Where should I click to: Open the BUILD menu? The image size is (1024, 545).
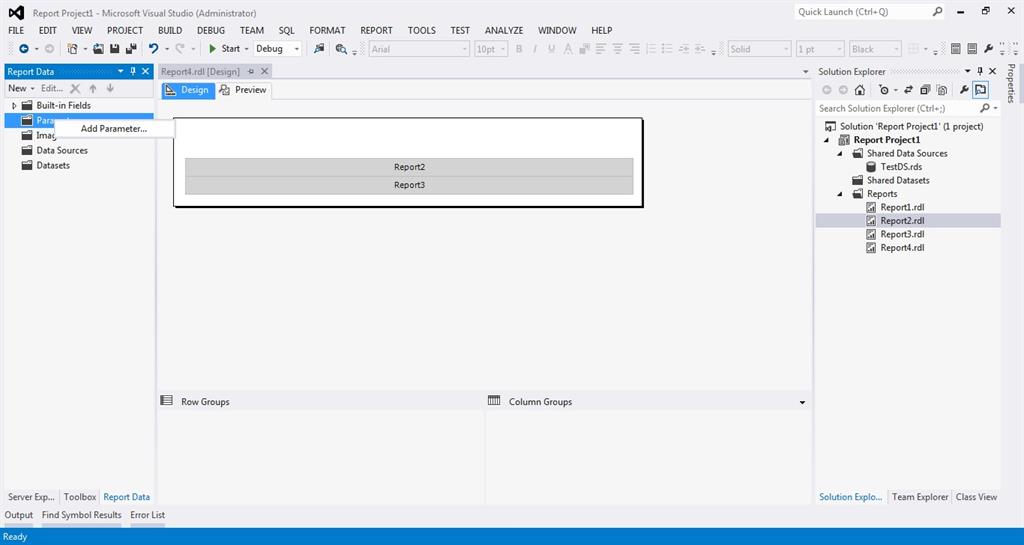click(x=170, y=30)
